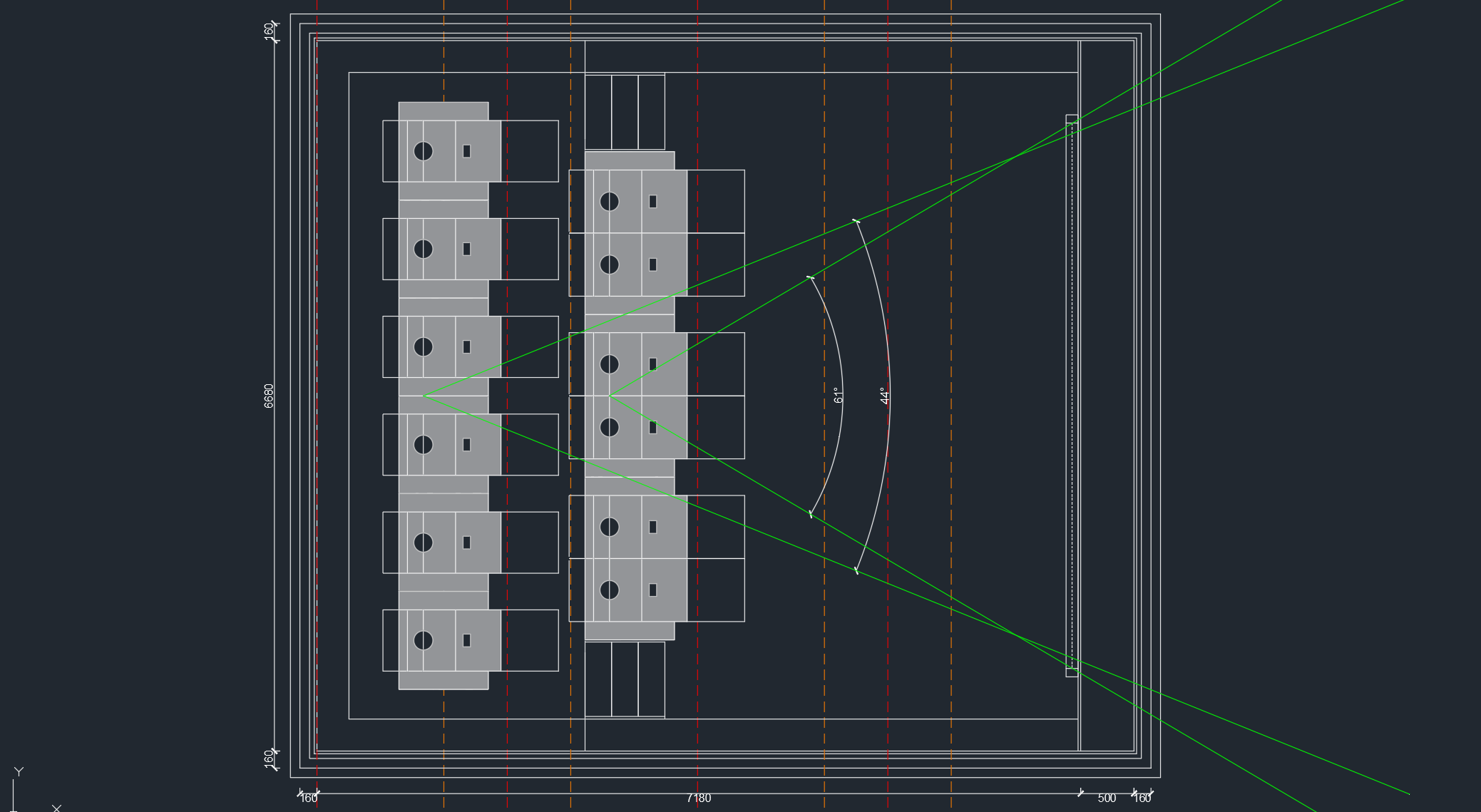Viewport: 1481px width, 812px height.
Task: Click the bottom-right 160 dimension text
Action: click(x=1142, y=798)
